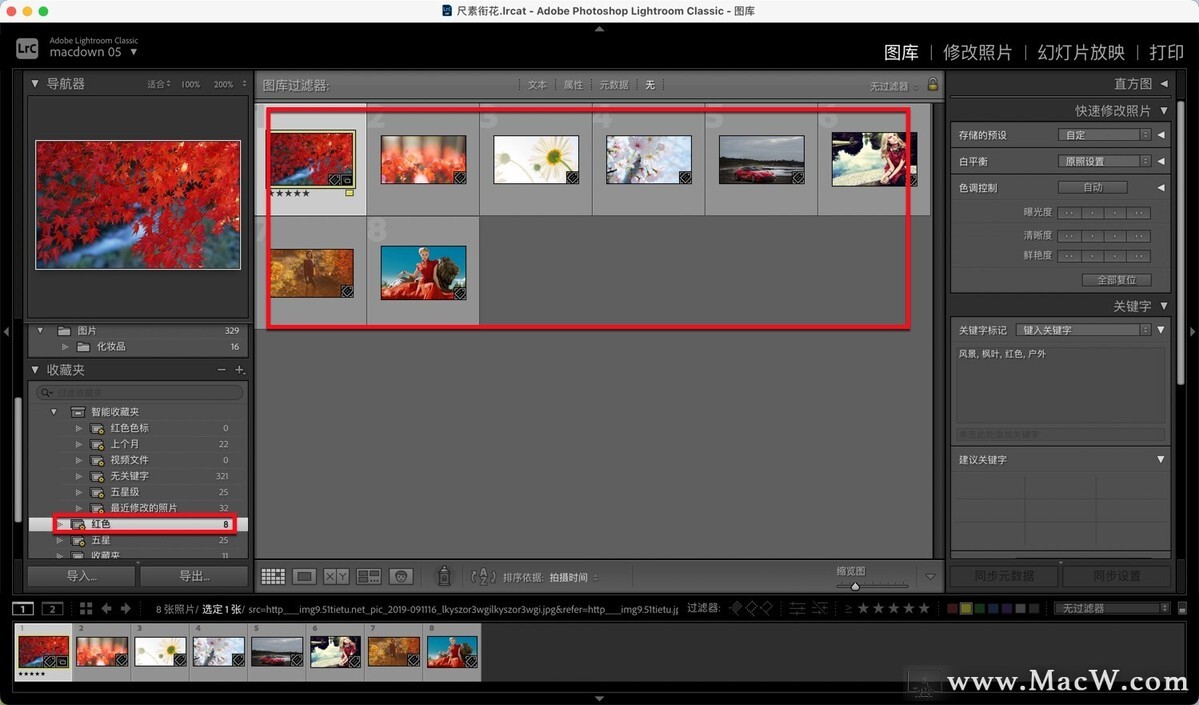Click 自动 tone control button

click(1093, 187)
